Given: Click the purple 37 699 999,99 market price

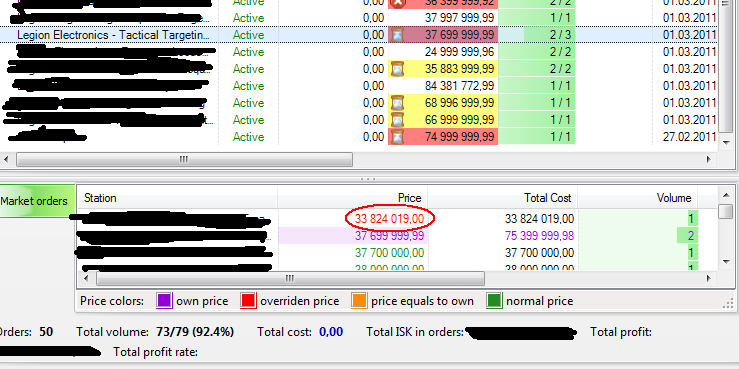Looking at the screenshot, I should coord(389,236).
